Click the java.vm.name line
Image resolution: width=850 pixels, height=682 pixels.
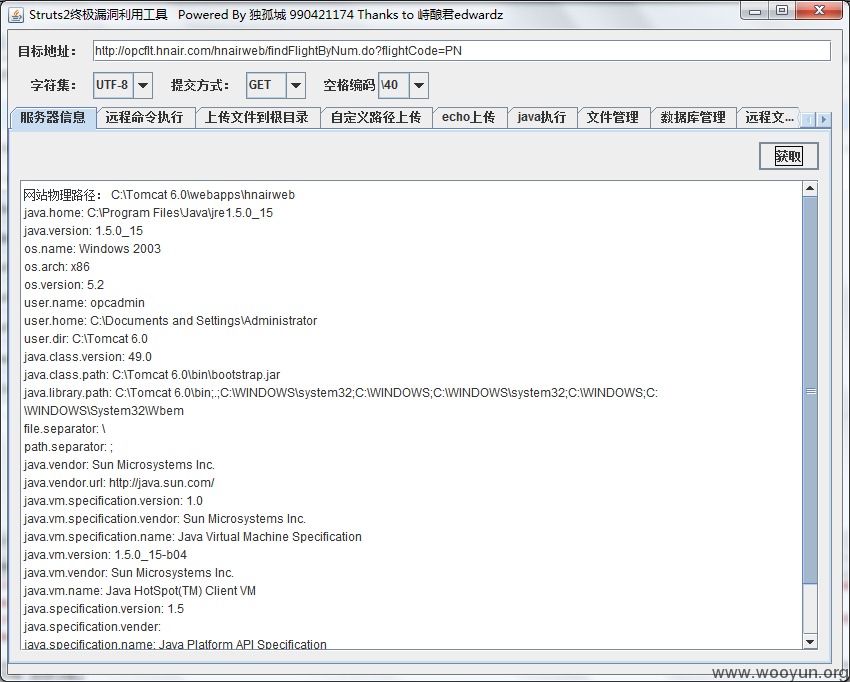139,590
